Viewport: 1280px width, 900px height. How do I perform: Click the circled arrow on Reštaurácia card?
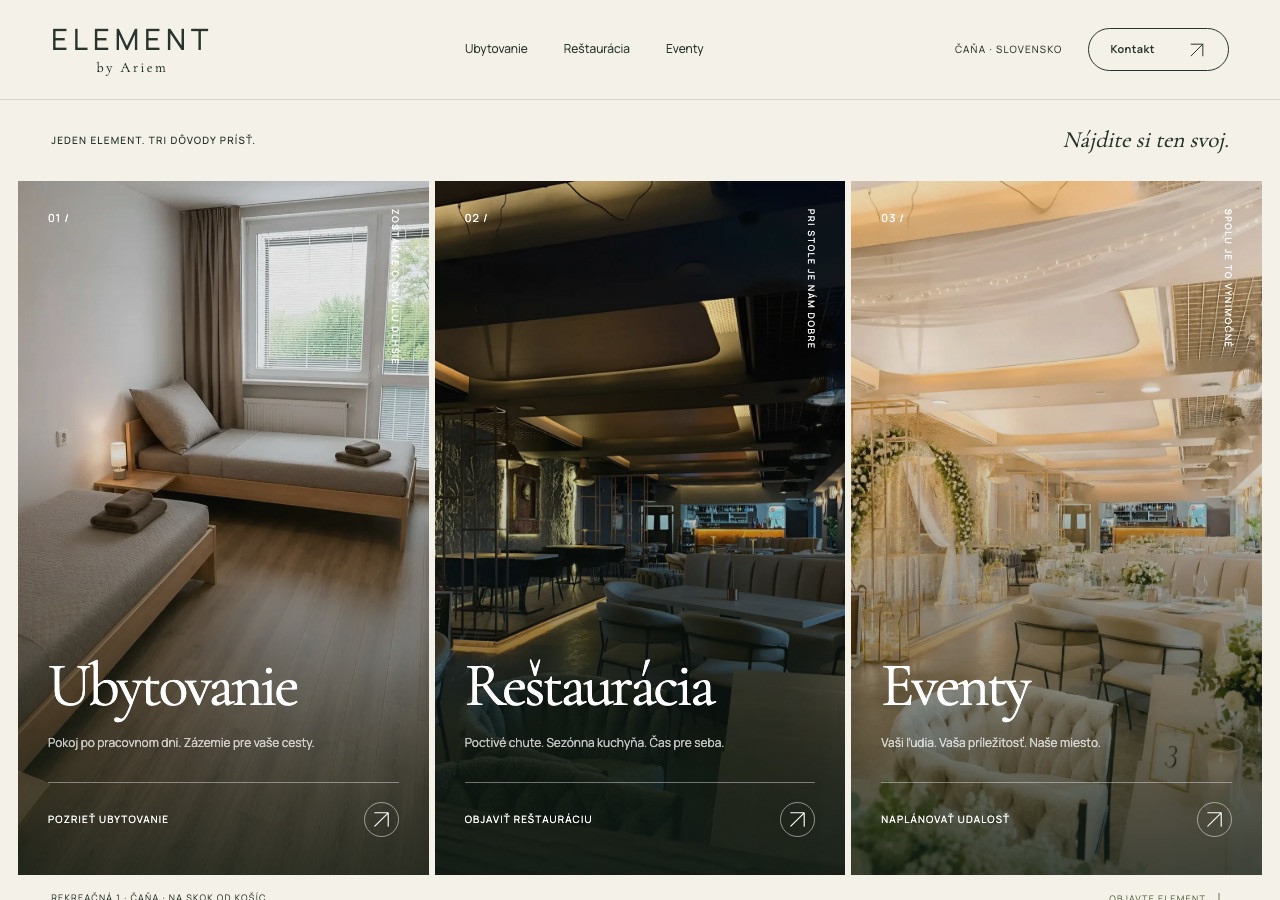pos(797,820)
